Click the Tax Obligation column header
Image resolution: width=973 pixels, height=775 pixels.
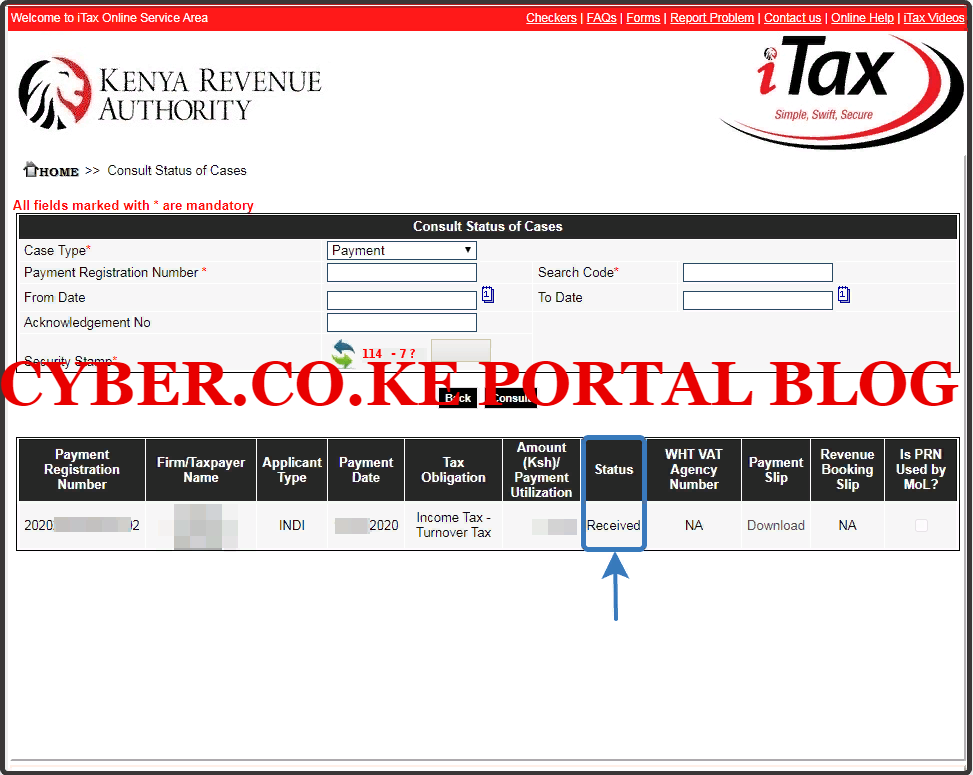pyautogui.click(x=454, y=470)
